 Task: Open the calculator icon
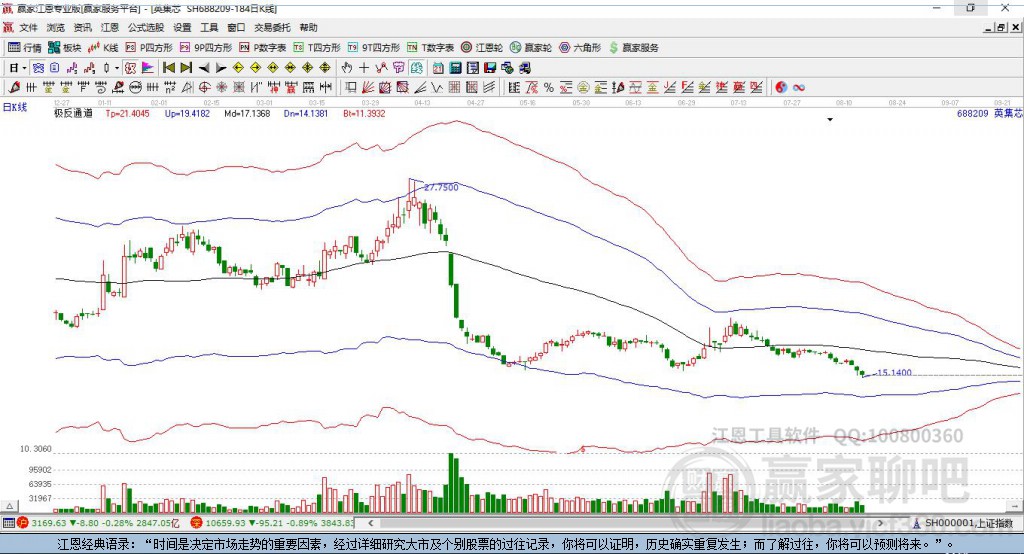click(x=455, y=68)
